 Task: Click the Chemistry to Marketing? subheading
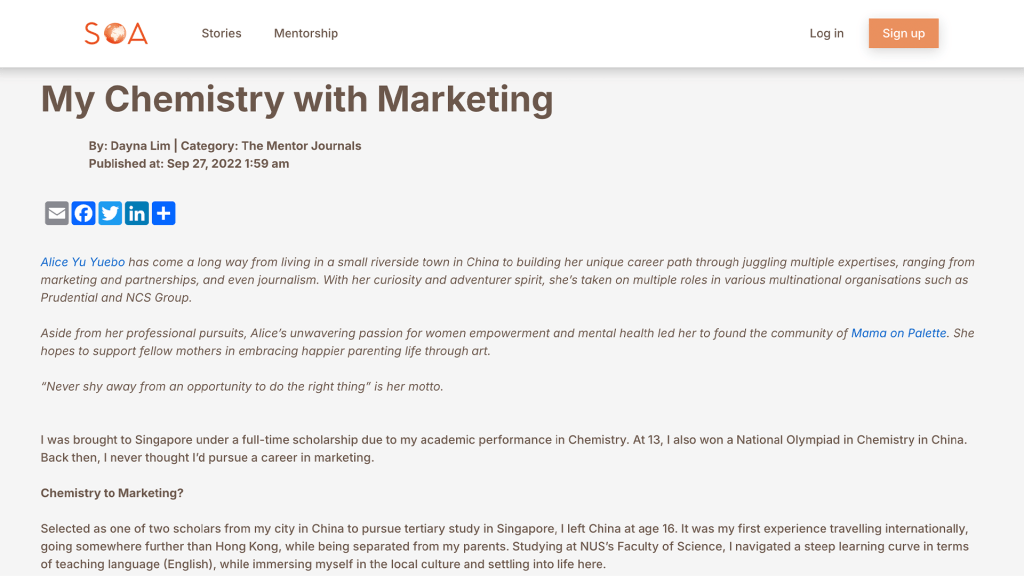click(112, 493)
